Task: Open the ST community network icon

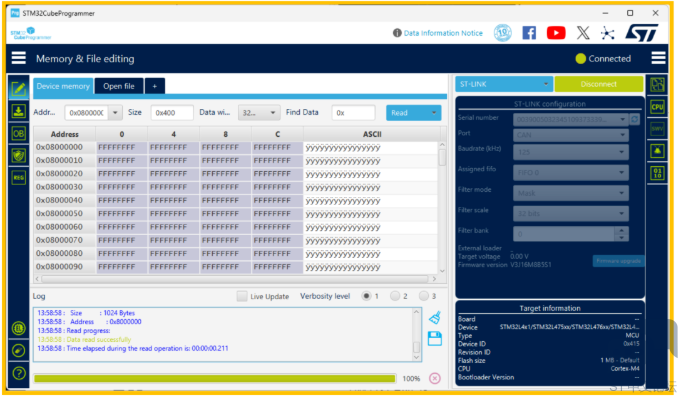Action: 608,33
